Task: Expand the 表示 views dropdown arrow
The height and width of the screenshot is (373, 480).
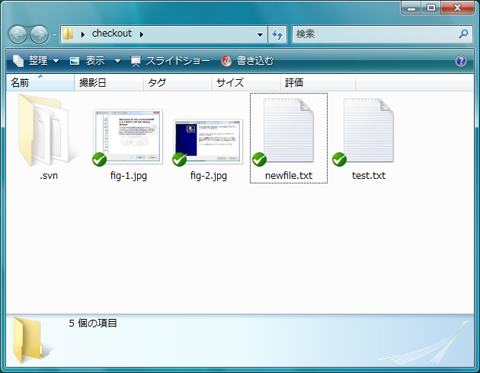Action: pyautogui.click(x=117, y=61)
